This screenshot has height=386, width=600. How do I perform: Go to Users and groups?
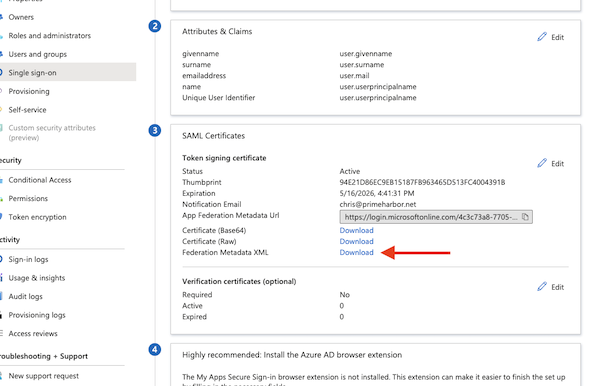pos(38,54)
